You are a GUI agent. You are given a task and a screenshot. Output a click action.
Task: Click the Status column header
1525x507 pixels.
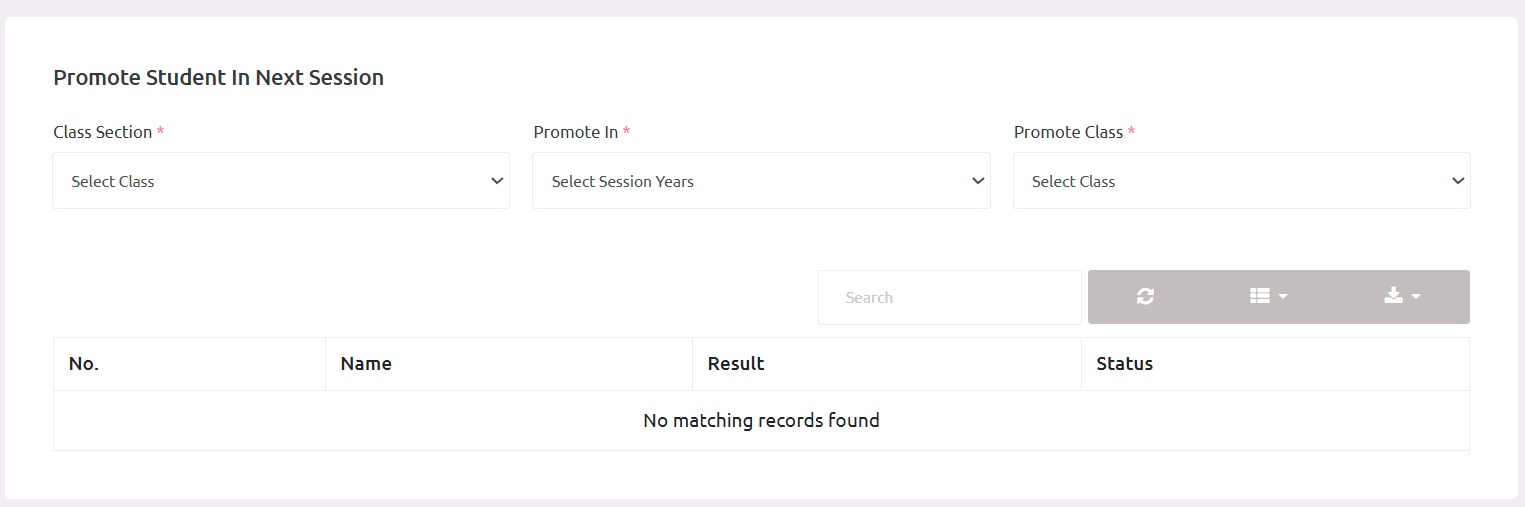click(1275, 364)
